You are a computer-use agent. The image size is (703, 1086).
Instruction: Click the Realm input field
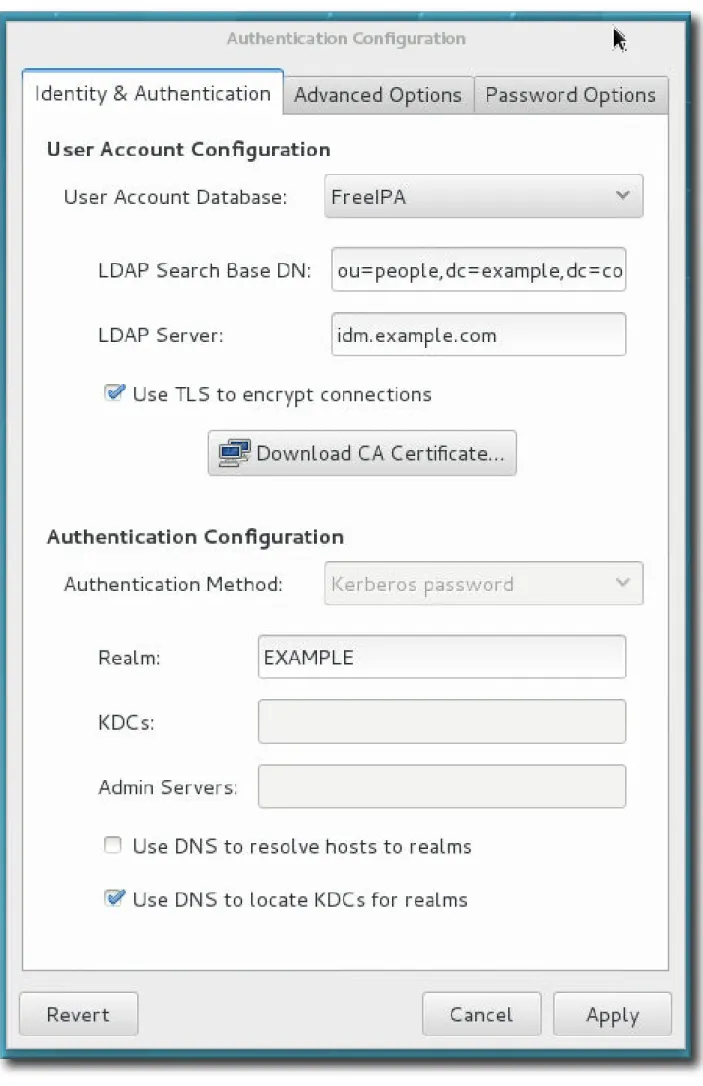point(442,657)
